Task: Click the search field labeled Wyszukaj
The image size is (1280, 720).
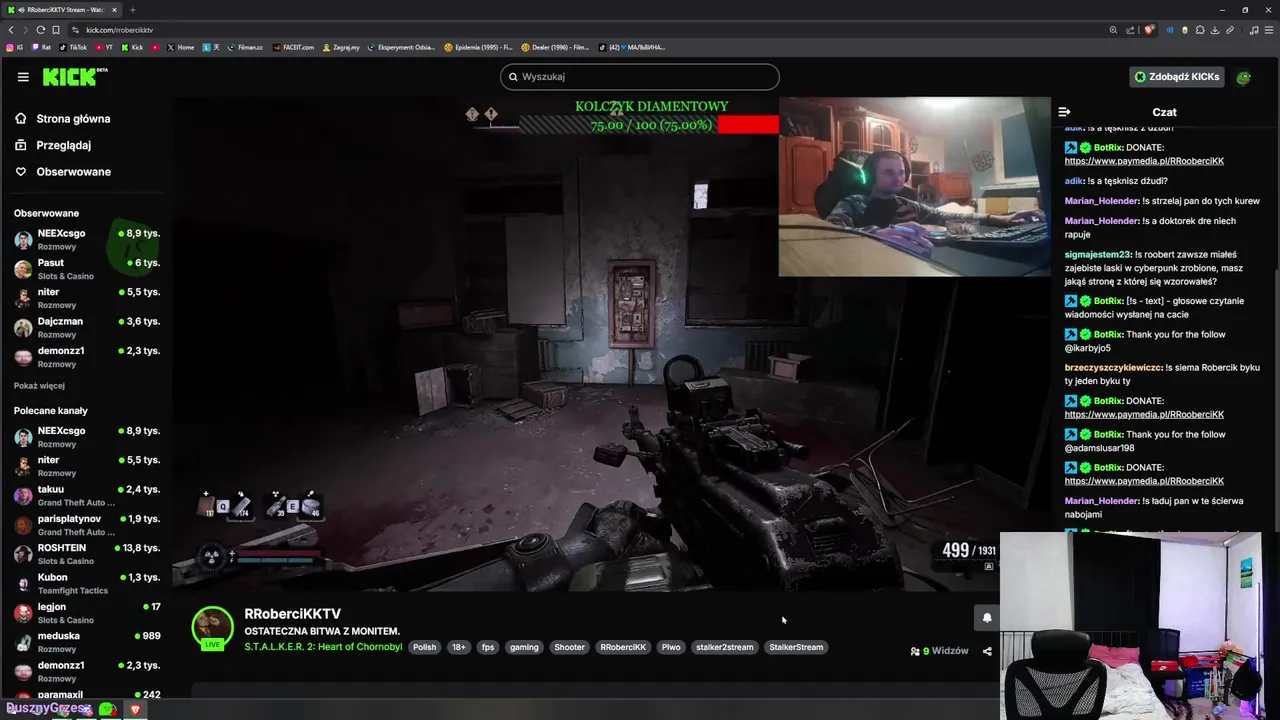Action: (x=640, y=77)
